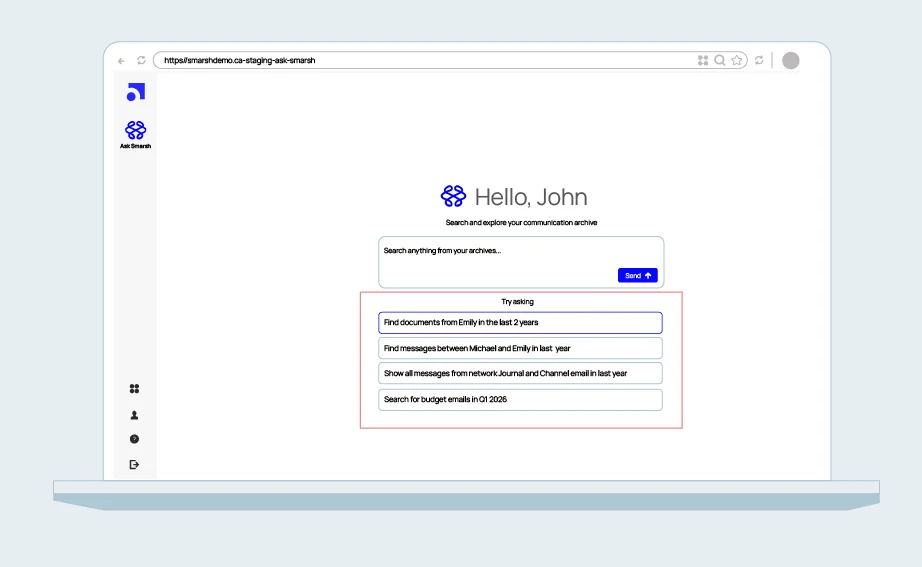Open the user profile icon in the sidebar
This screenshot has height=567, width=922.
(x=134, y=415)
